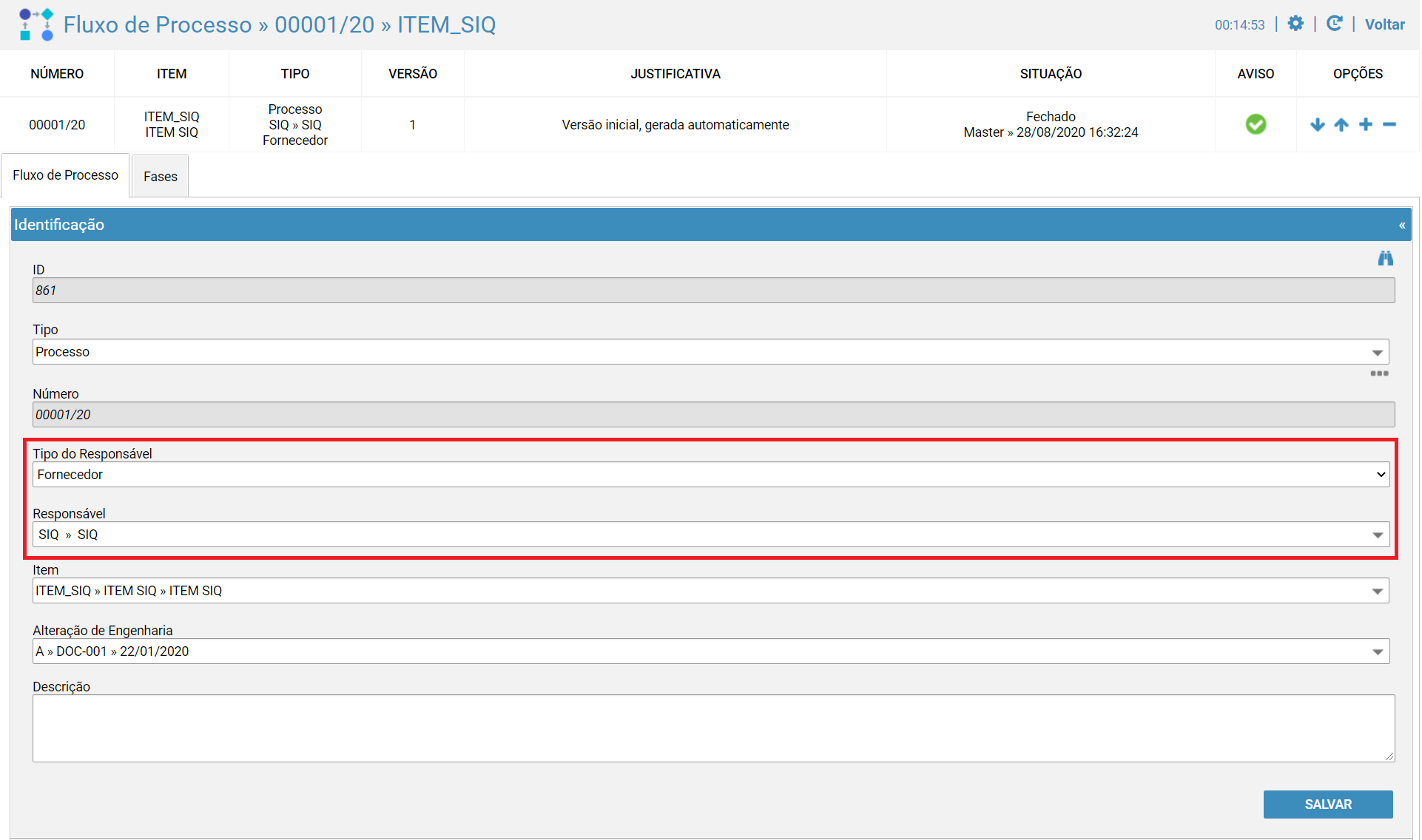
Task: Select the Fluxo de Processo tab
Action: tap(65, 175)
